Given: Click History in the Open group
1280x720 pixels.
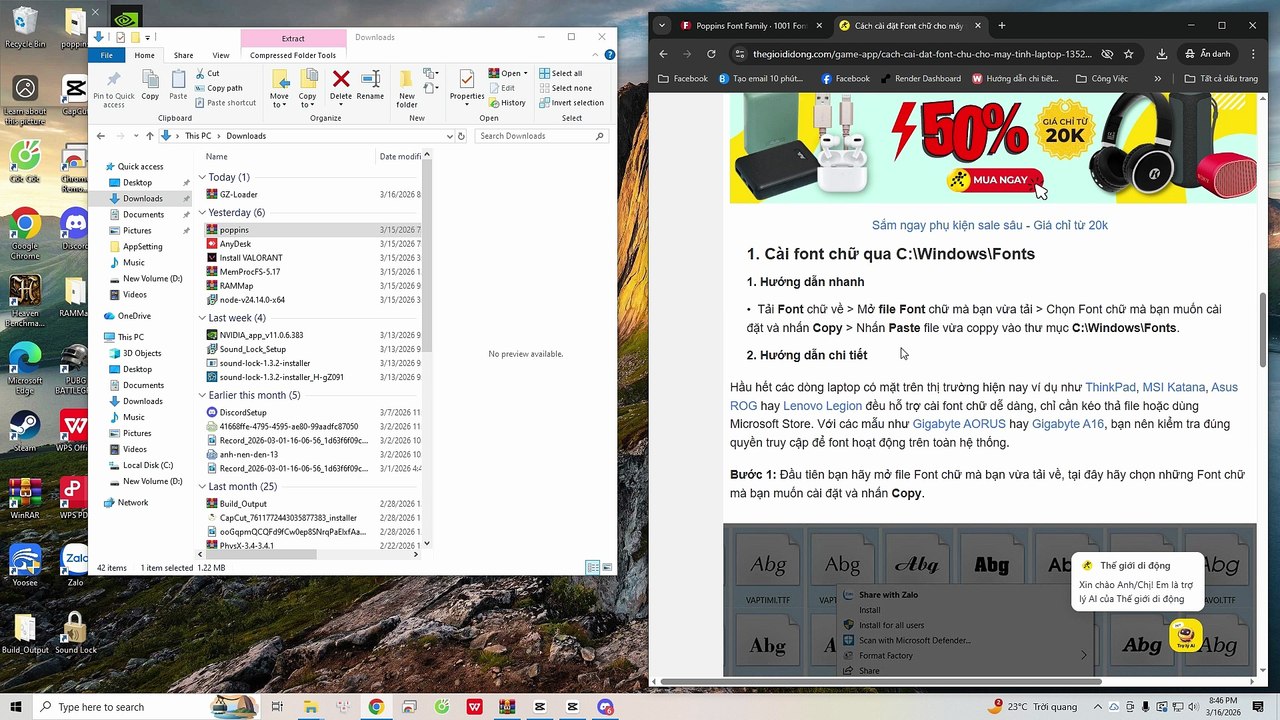Looking at the screenshot, I should coord(507,103).
